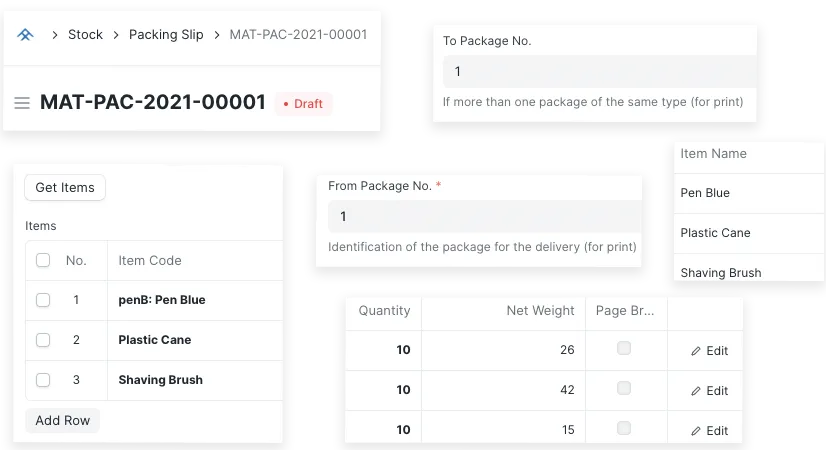The height and width of the screenshot is (450, 826).
Task: Open the penB: Pen Blue item code cell
Action: (x=162, y=300)
